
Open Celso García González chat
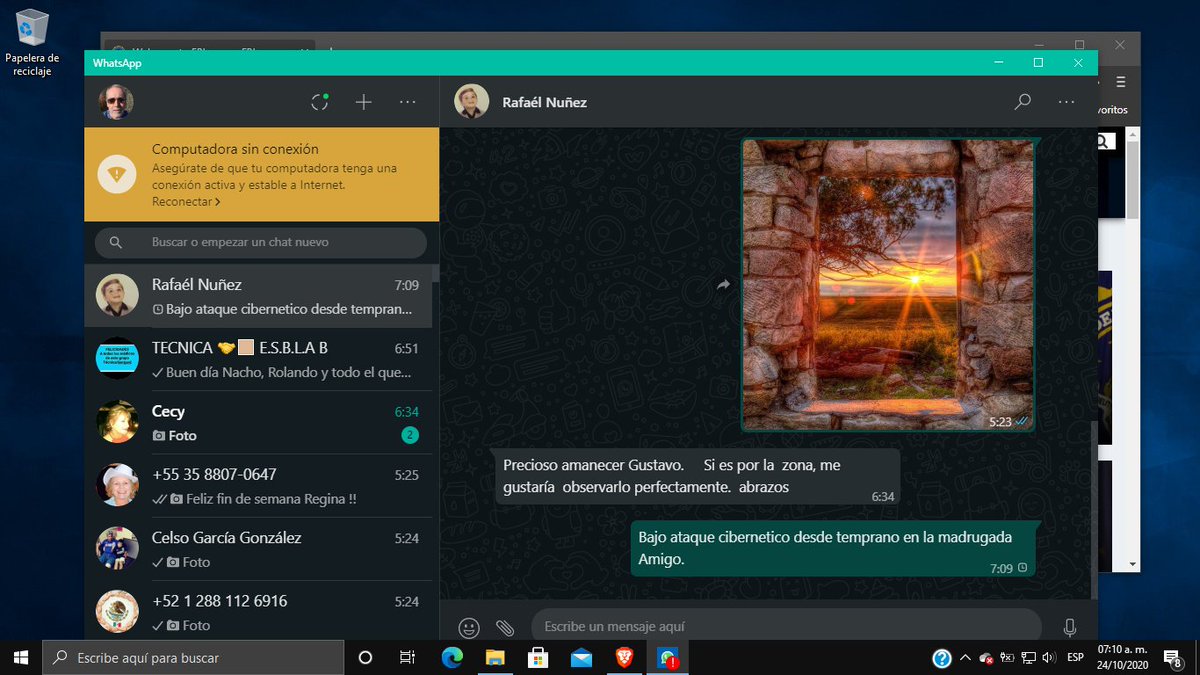click(258, 548)
